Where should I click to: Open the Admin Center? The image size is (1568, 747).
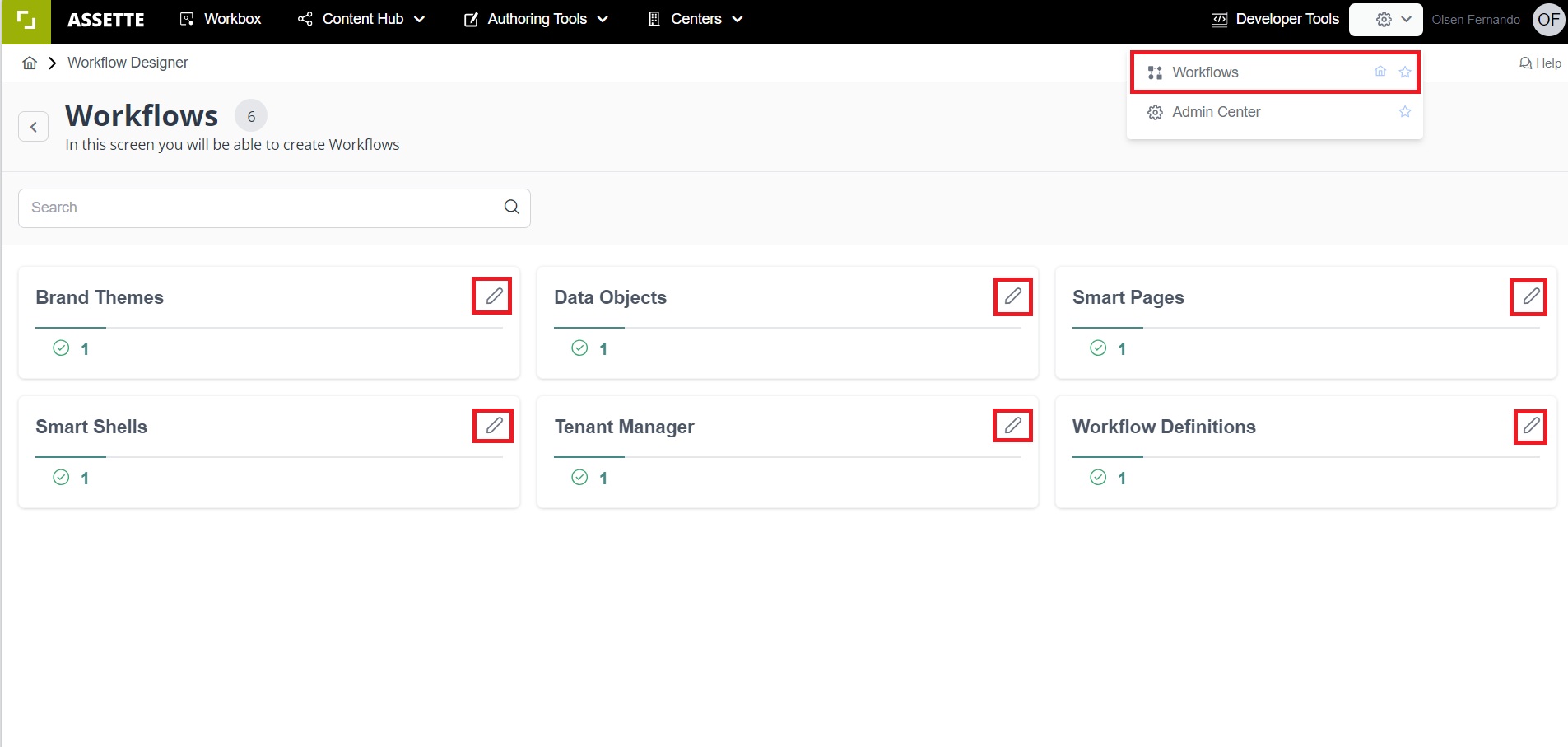coord(1215,112)
